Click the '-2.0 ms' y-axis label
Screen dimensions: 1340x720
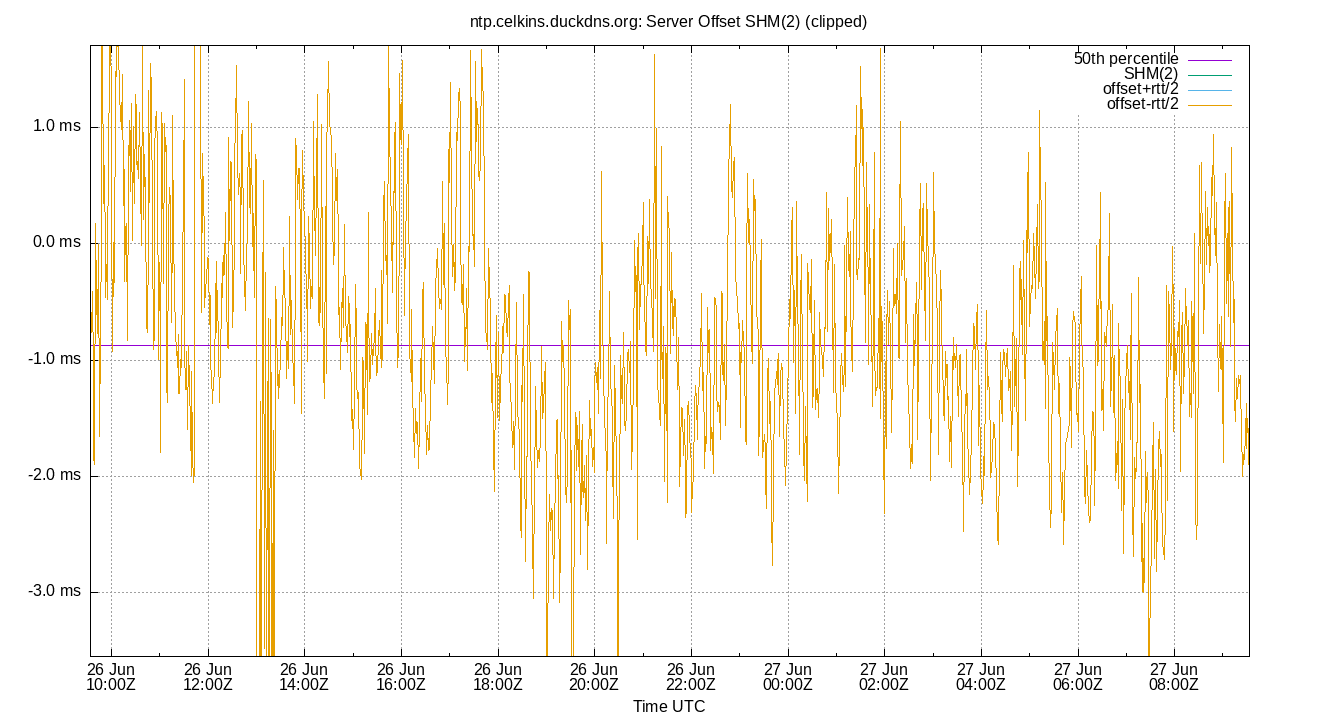tap(54, 475)
